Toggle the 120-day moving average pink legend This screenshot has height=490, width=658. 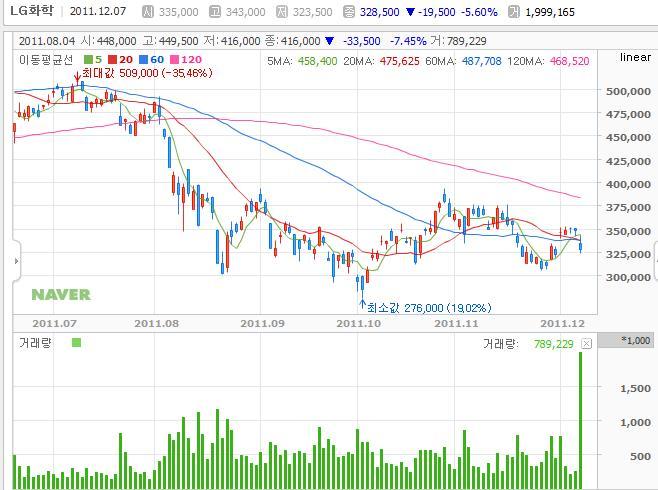click(x=175, y=60)
